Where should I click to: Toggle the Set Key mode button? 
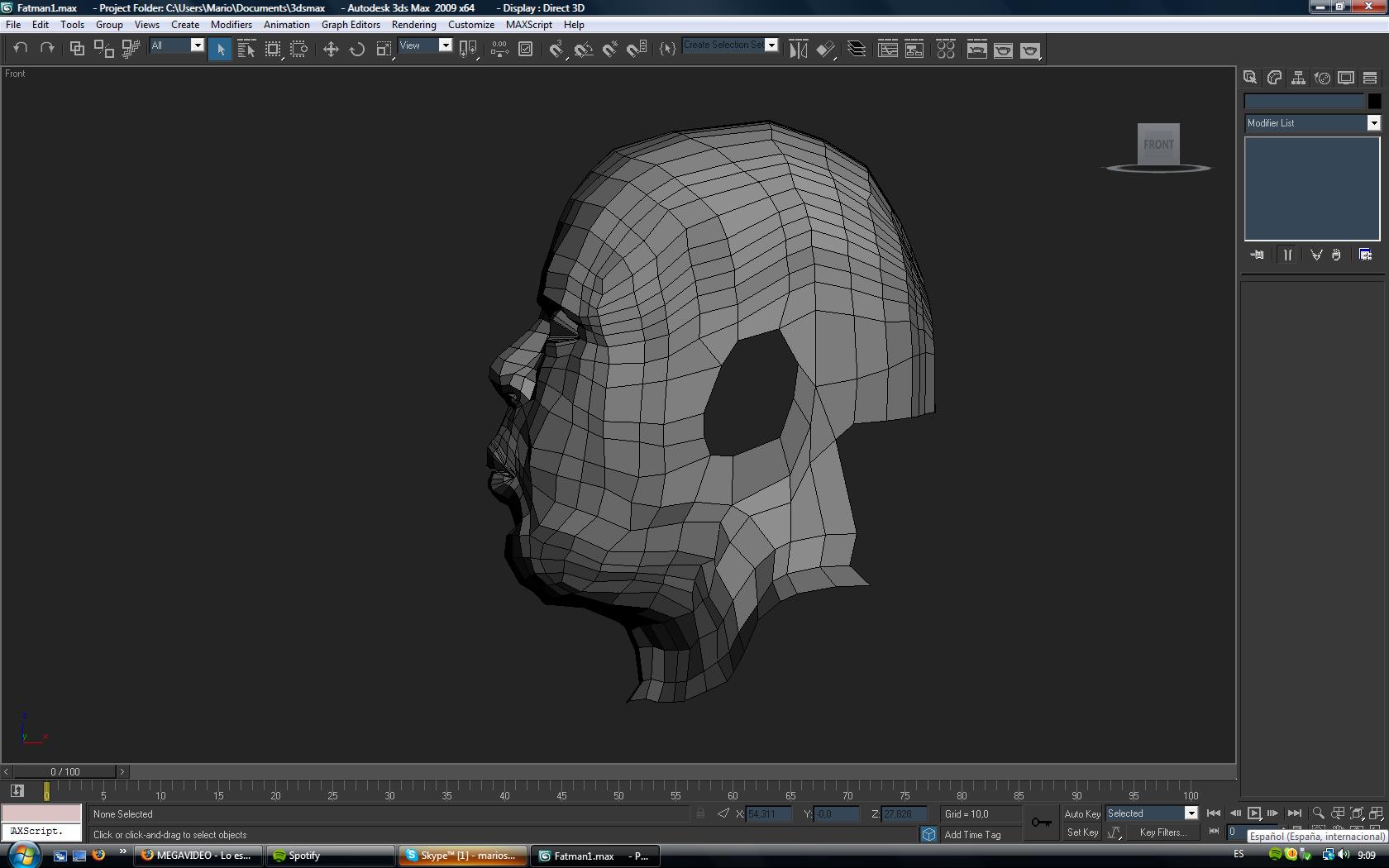pos(1081,832)
